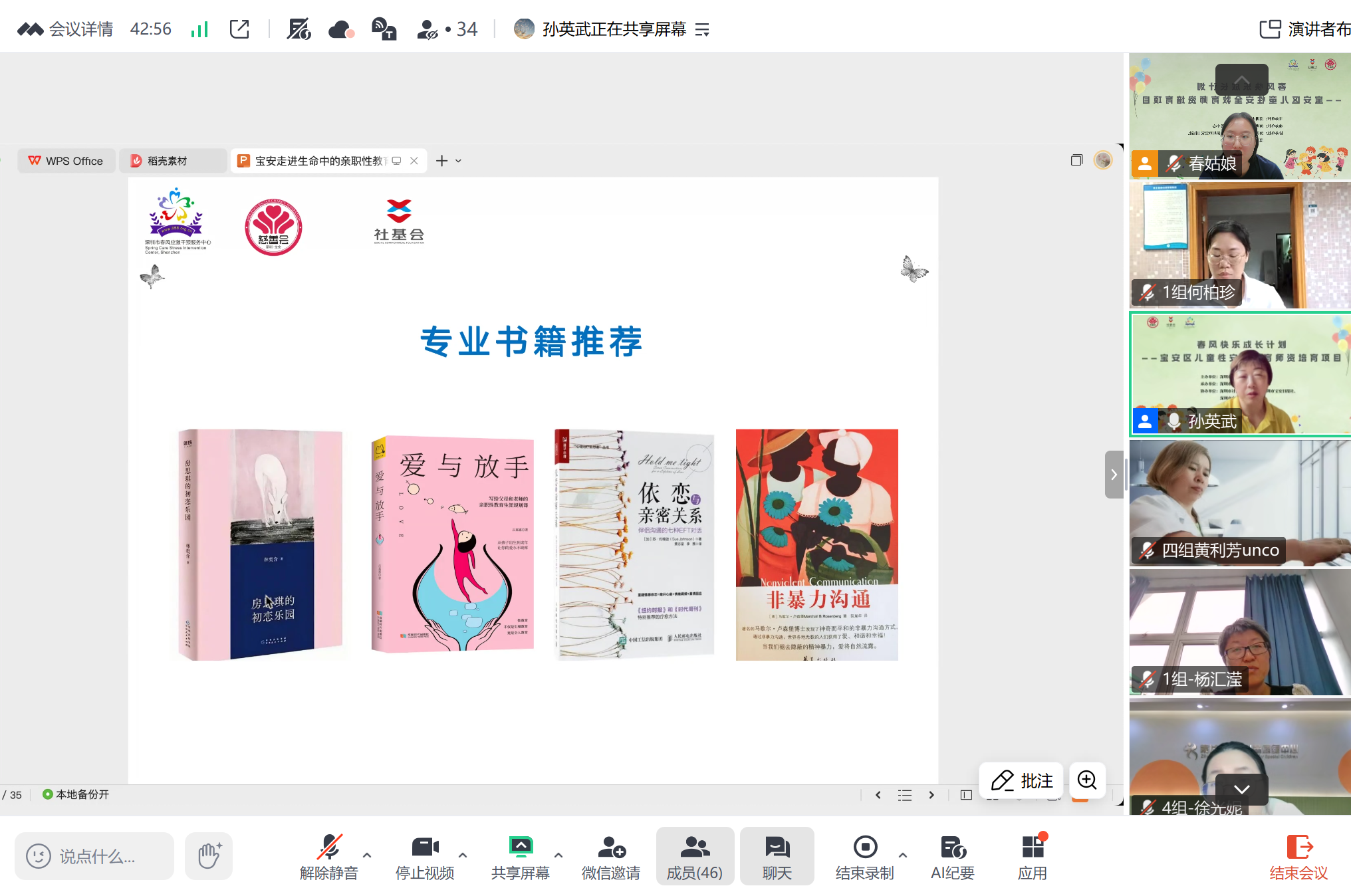Select 孙英武 video thumbnail
Image resolution: width=1351 pixels, height=896 pixels.
[1239, 374]
